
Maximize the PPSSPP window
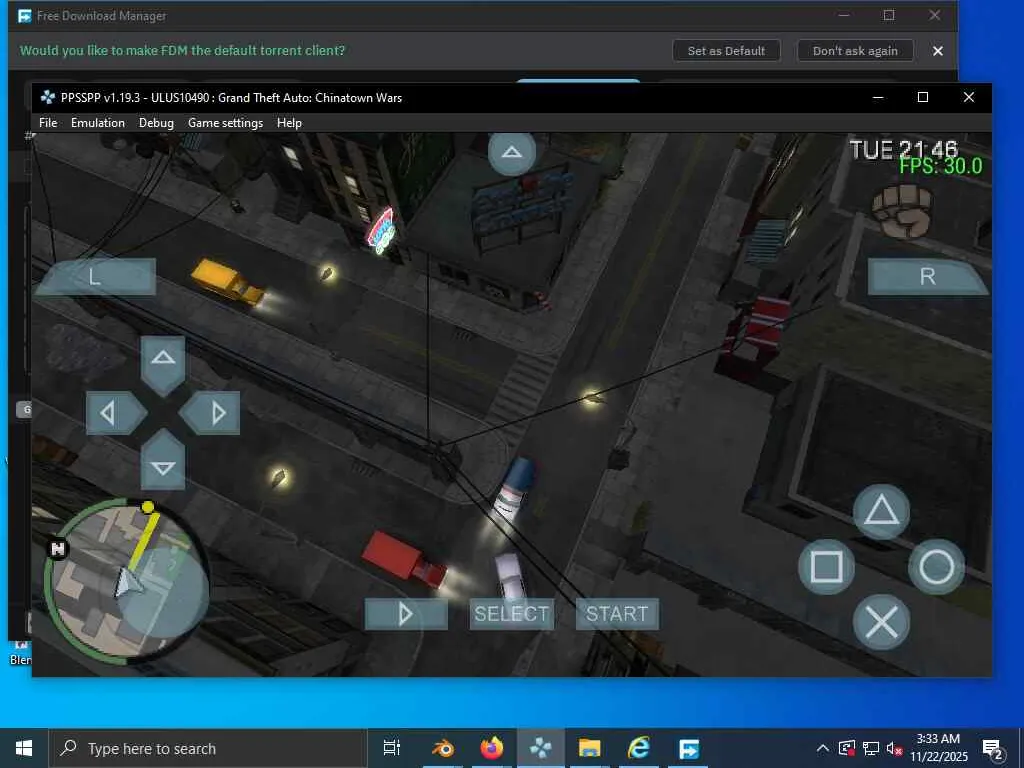923,97
